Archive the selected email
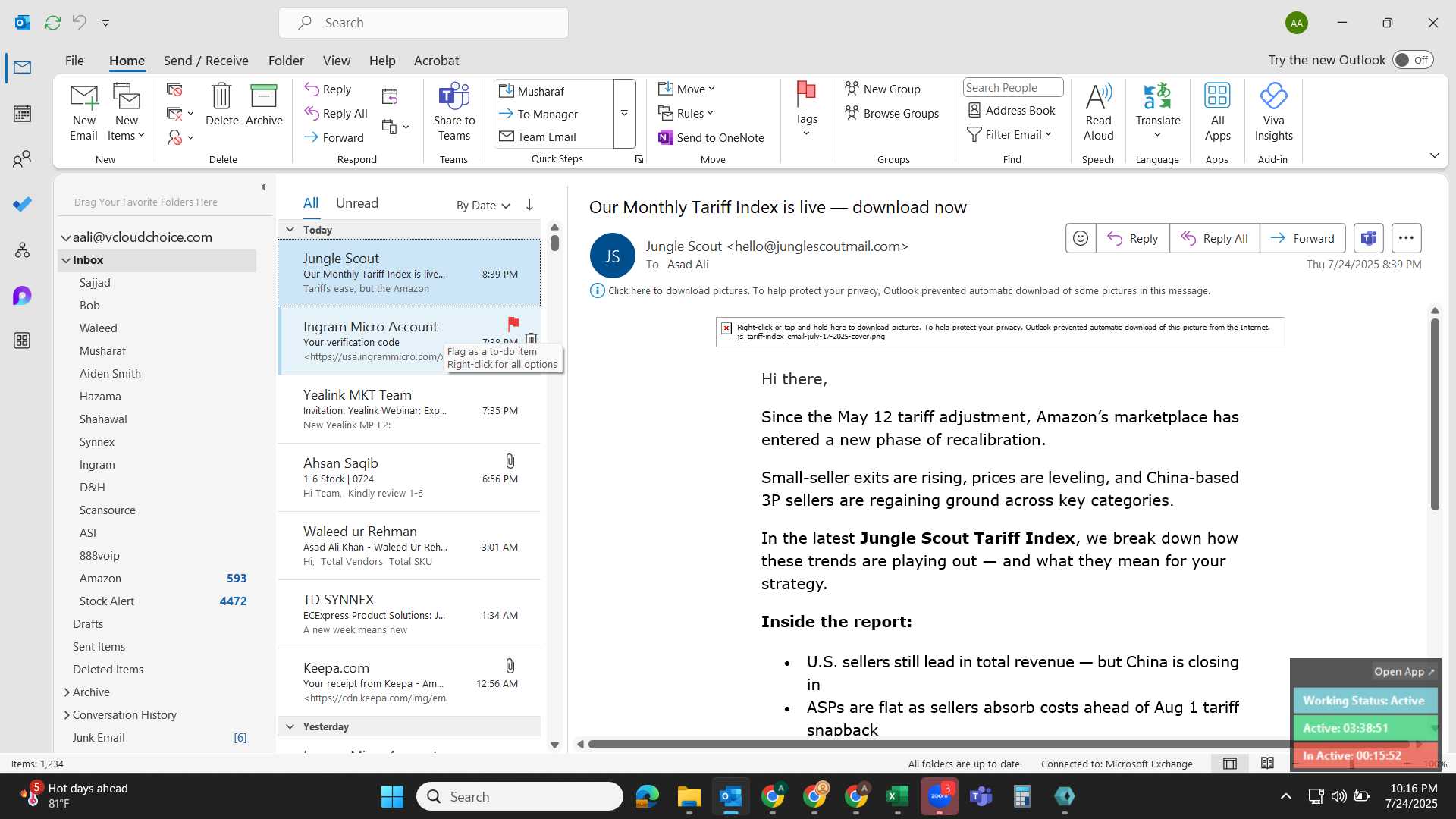Screen dimensions: 1456x819 point(264,105)
